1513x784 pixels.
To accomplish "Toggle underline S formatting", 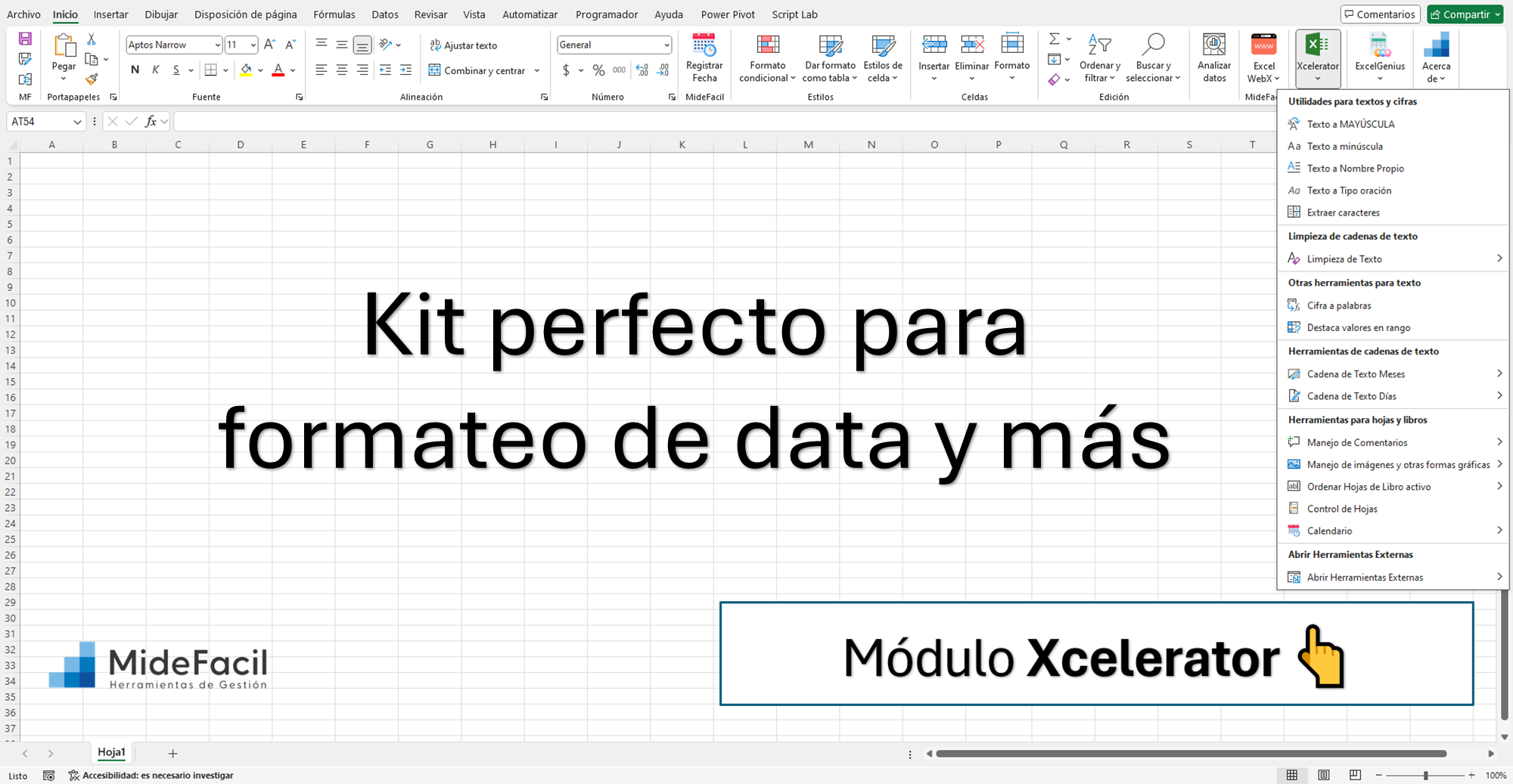I will (176, 70).
